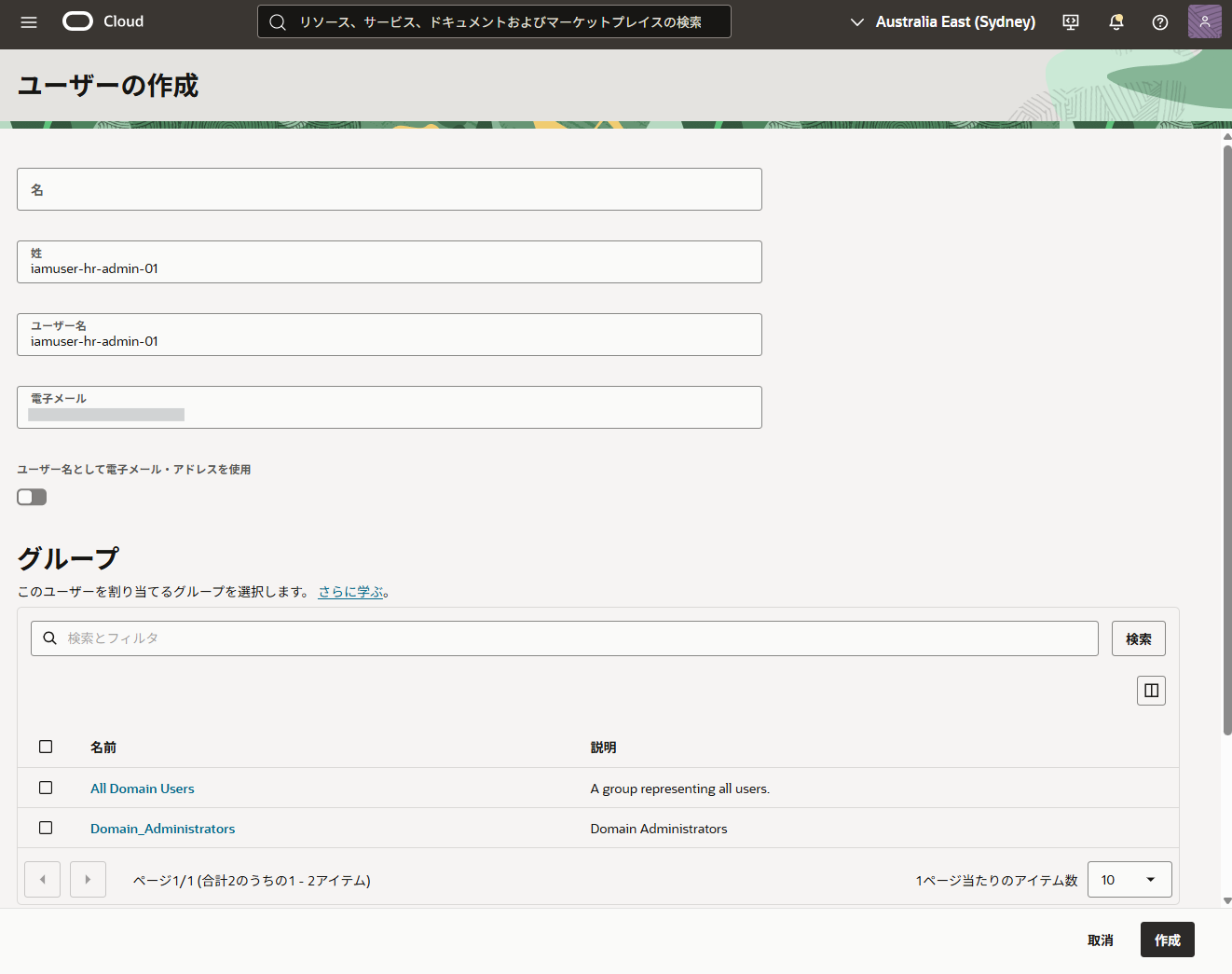Click the column settings icon above the group table
The height and width of the screenshot is (974, 1232).
point(1151,690)
